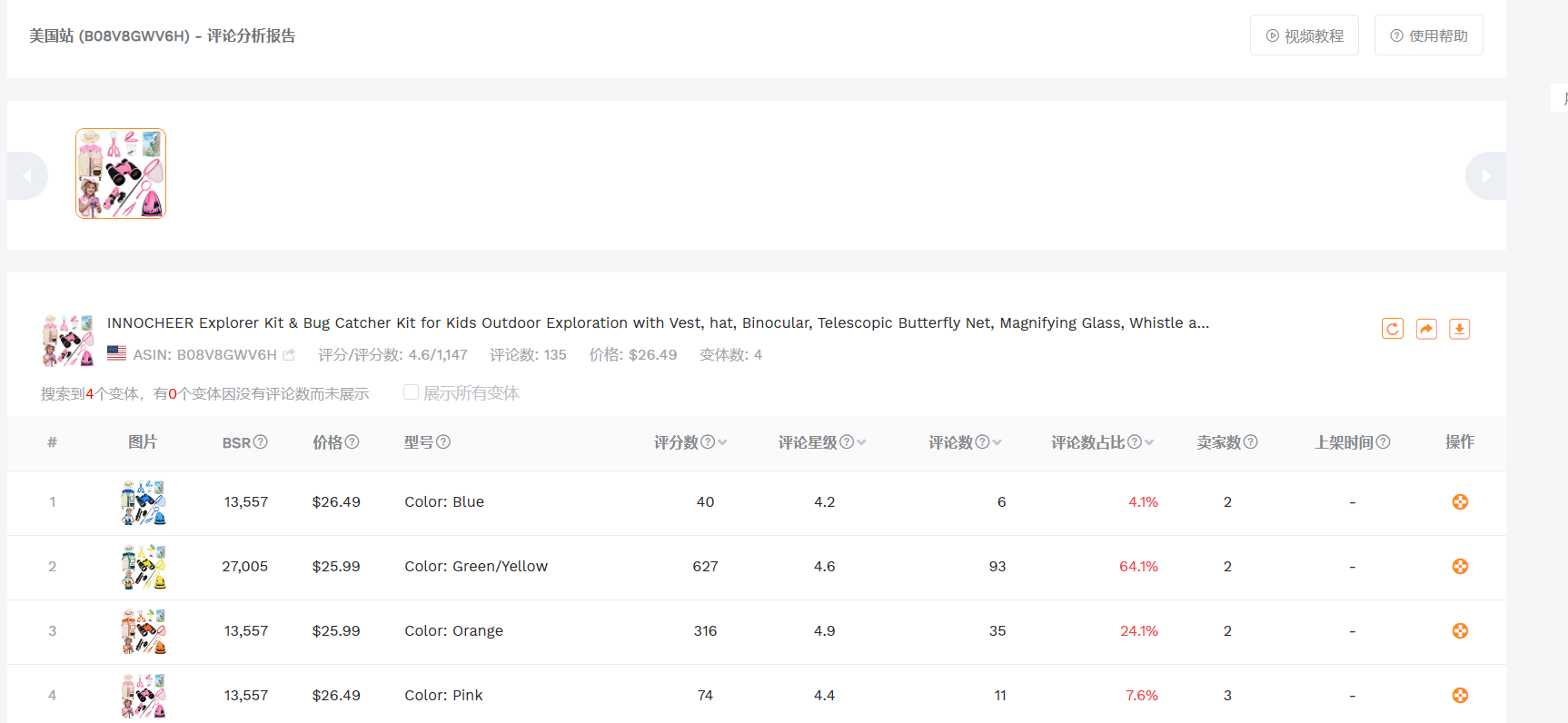Click the share arrow icon
The image size is (1568, 723).
click(x=1427, y=329)
